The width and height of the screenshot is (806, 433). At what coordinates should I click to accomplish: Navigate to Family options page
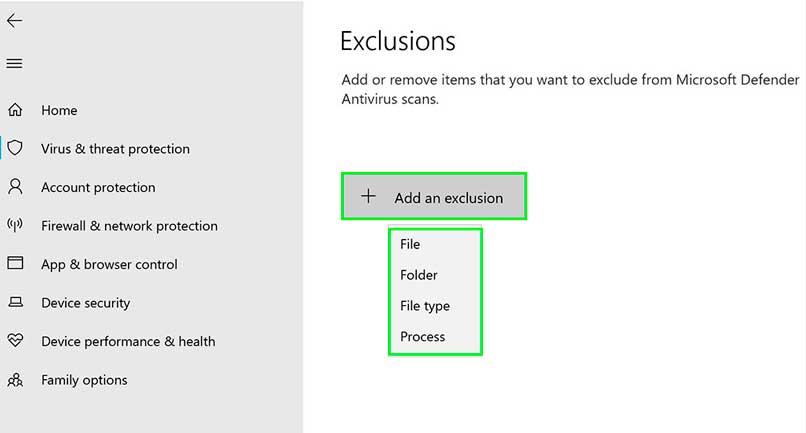pyautogui.click(x=84, y=380)
